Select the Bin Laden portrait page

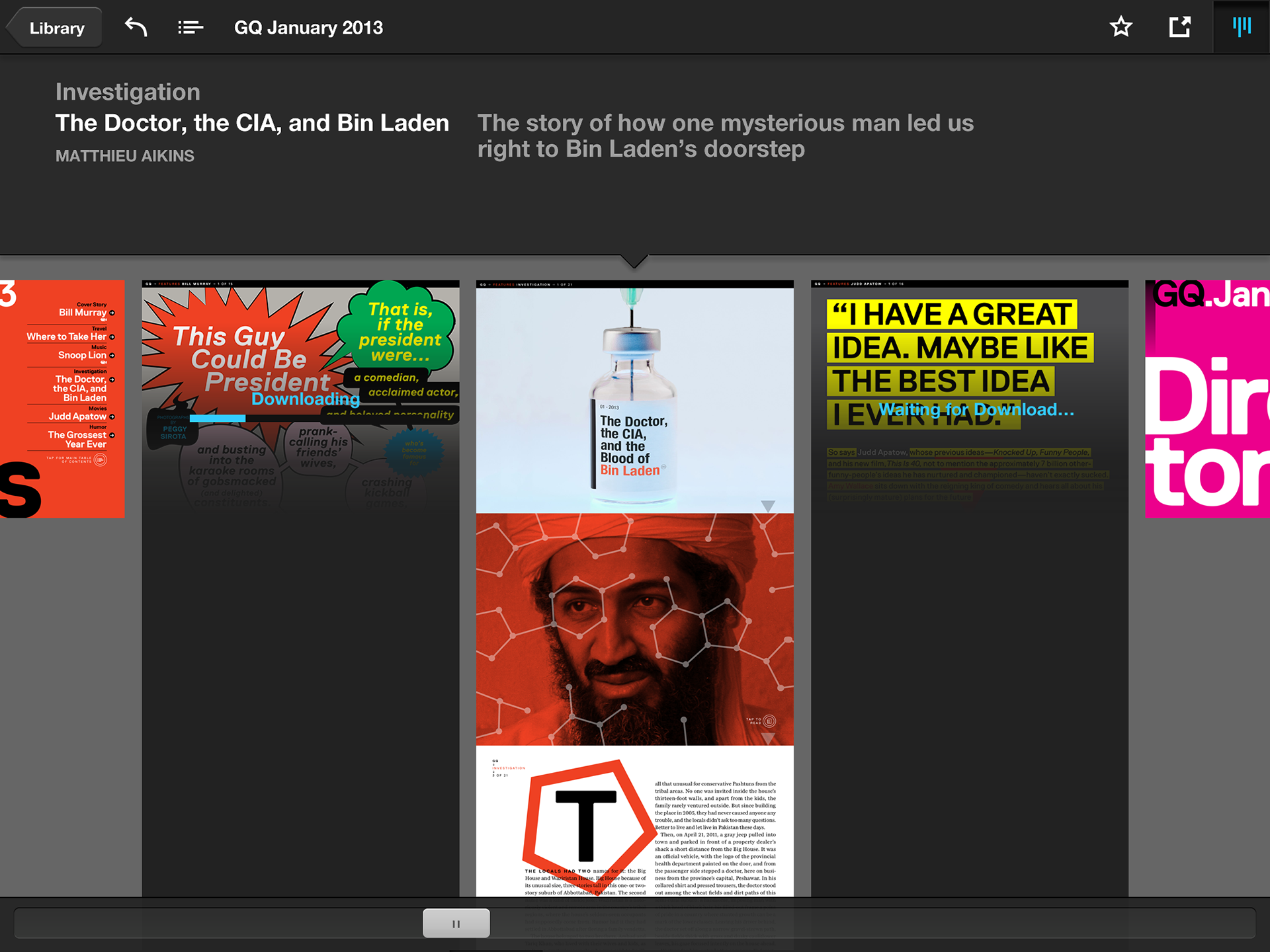tap(635, 629)
